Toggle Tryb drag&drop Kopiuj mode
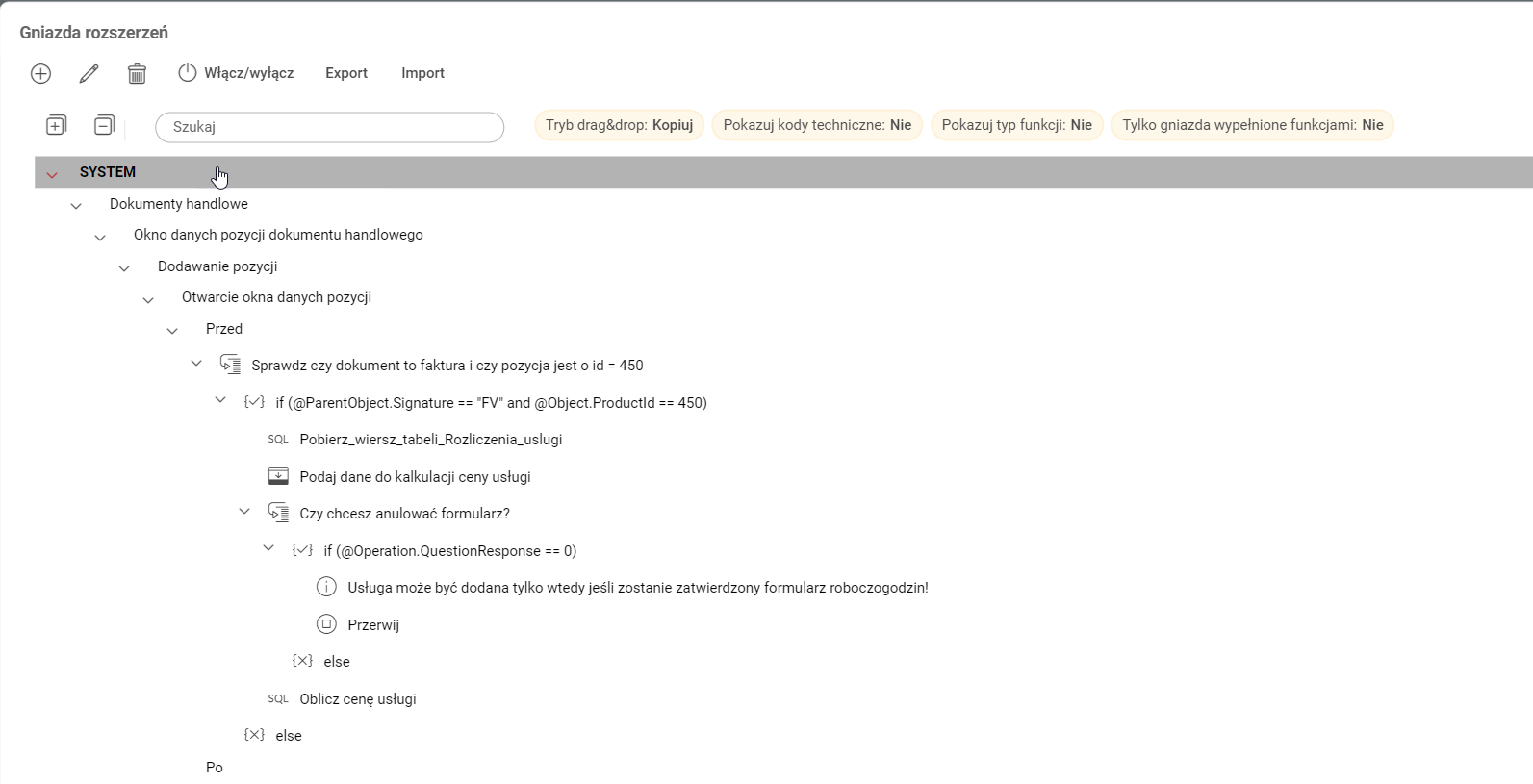The height and width of the screenshot is (784, 1533). pos(619,125)
